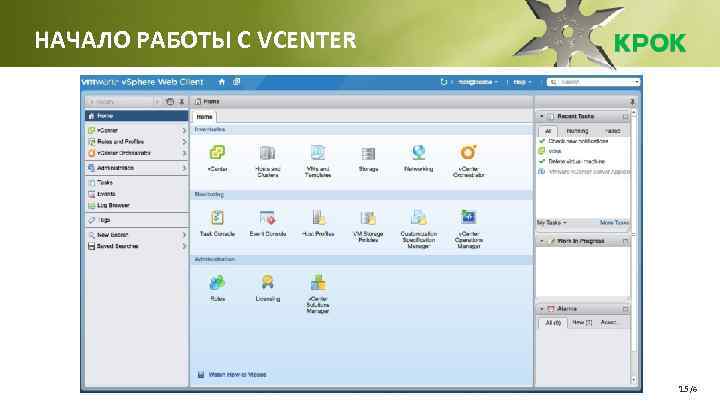This screenshot has height=405, width=720.
Task: Open vCenter Operations Manager icon
Action: pyautogui.click(x=468, y=218)
